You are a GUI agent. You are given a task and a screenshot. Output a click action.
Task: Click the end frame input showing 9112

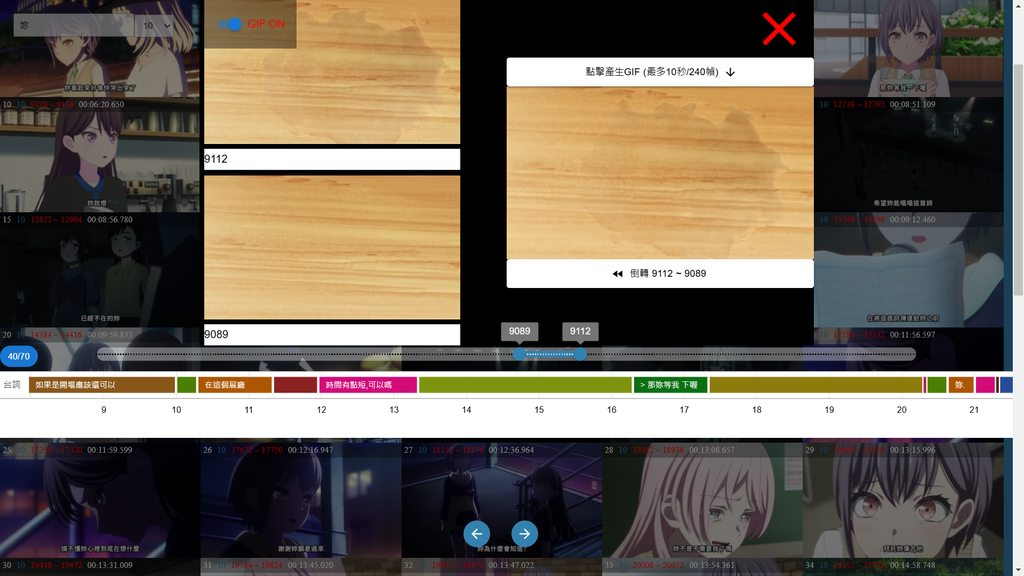[x=331, y=159]
